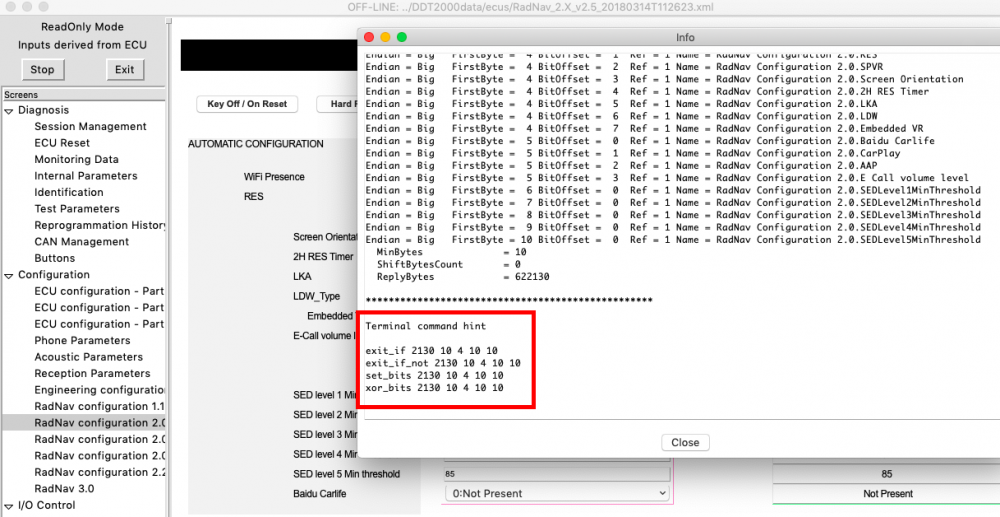Open Baidu Carlife dropdown 0:Not Present
The image size is (1000, 517).
[x=555, y=493]
